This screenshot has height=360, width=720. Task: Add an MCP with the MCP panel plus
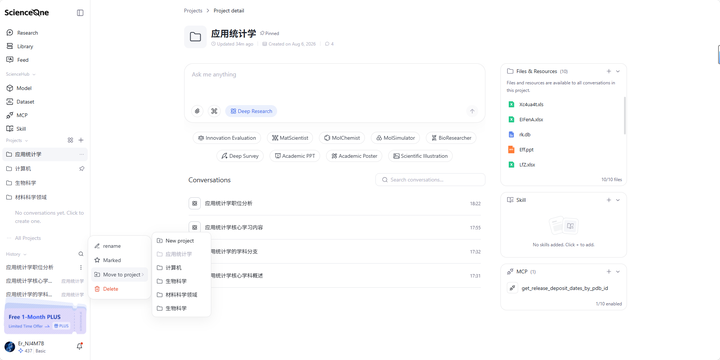[609, 271]
